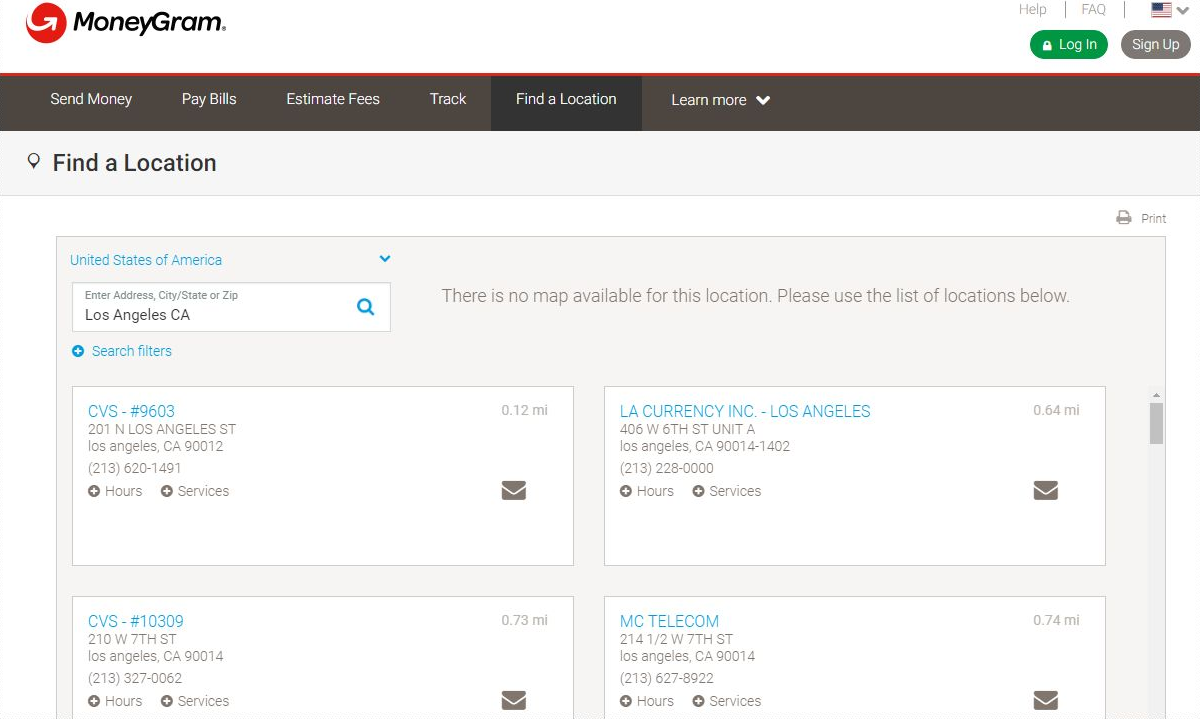Click envelope icon for LA Currency Inc.
Viewport: 1200px width, 719px height.
(1046, 490)
